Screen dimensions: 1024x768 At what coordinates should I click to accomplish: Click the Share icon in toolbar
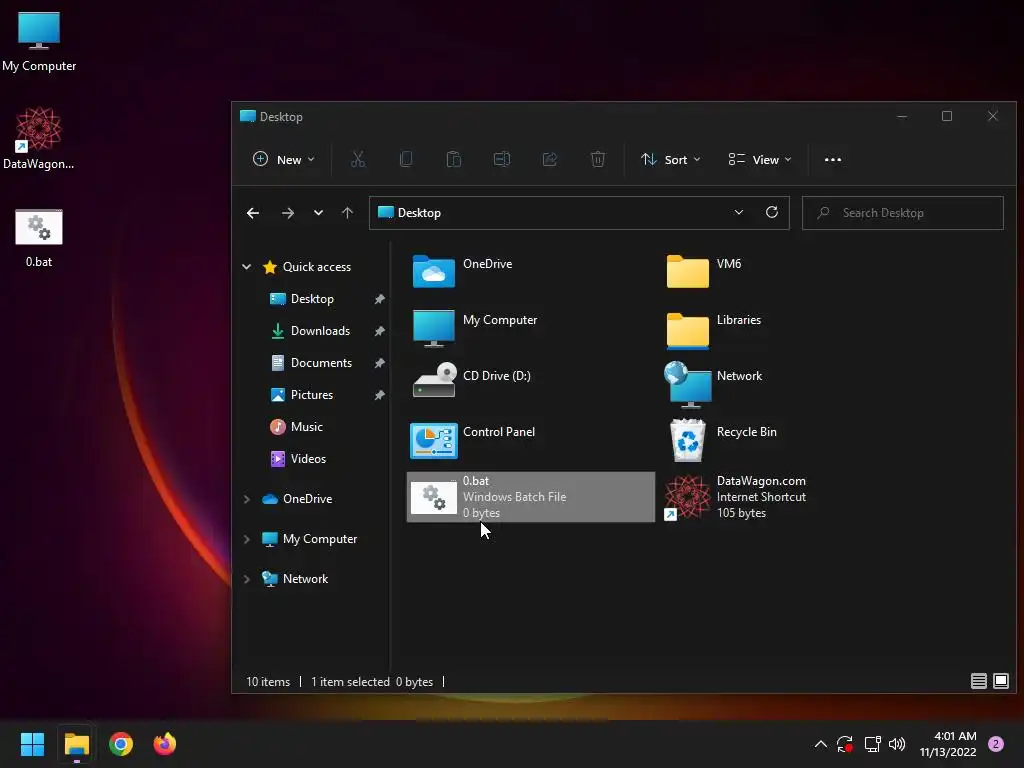pos(550,159)
